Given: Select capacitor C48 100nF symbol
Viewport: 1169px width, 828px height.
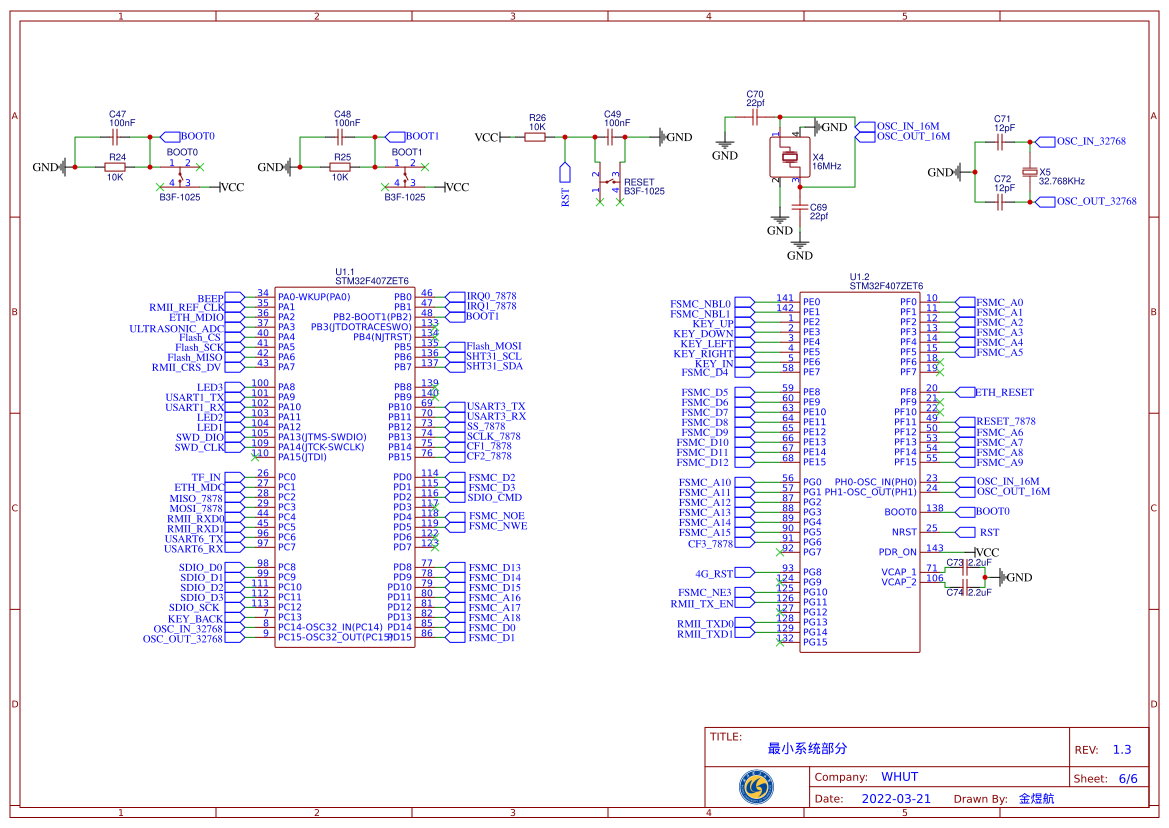Looking at the screenshot, I should pos(340,136).
